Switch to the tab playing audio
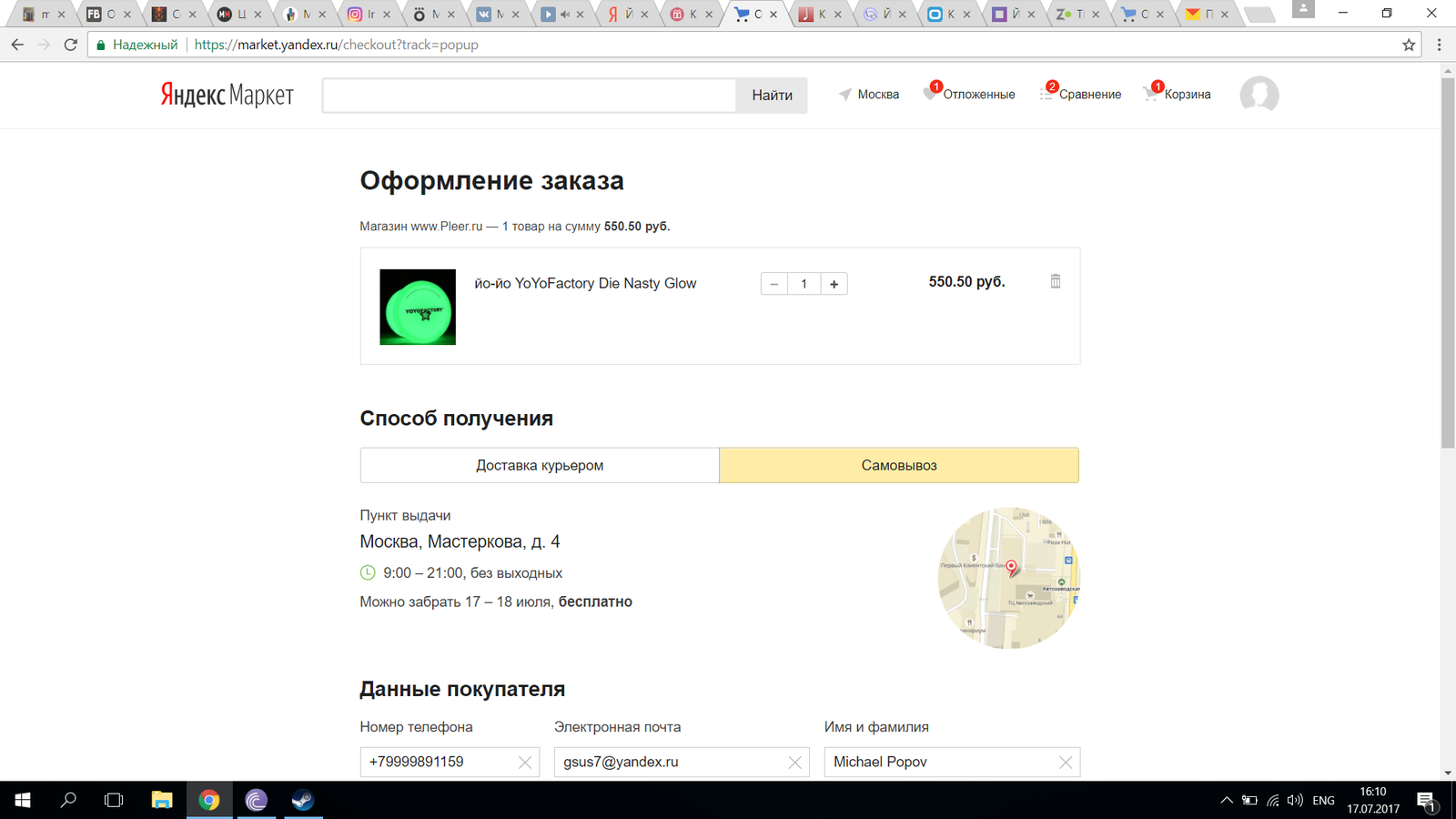Viewport: 1456px width, 819px height. [561, 14]
